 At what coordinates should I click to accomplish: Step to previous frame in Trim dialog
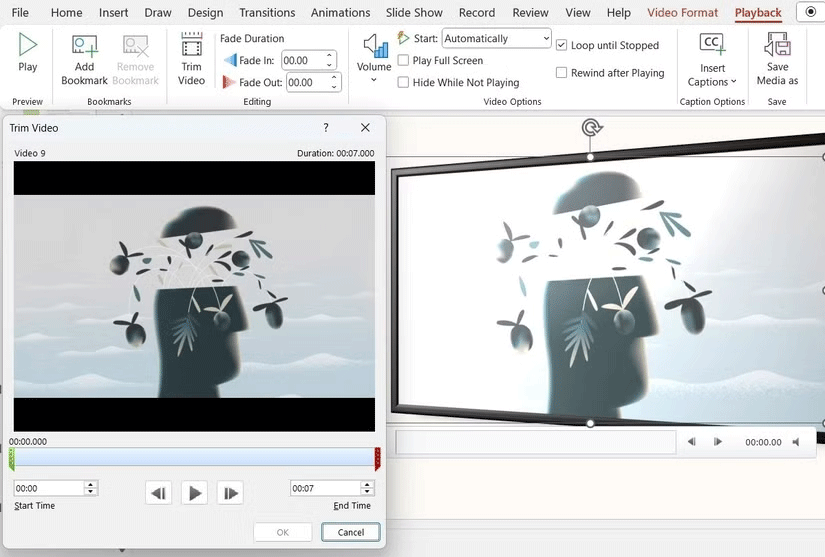click(x=158, y=492)
